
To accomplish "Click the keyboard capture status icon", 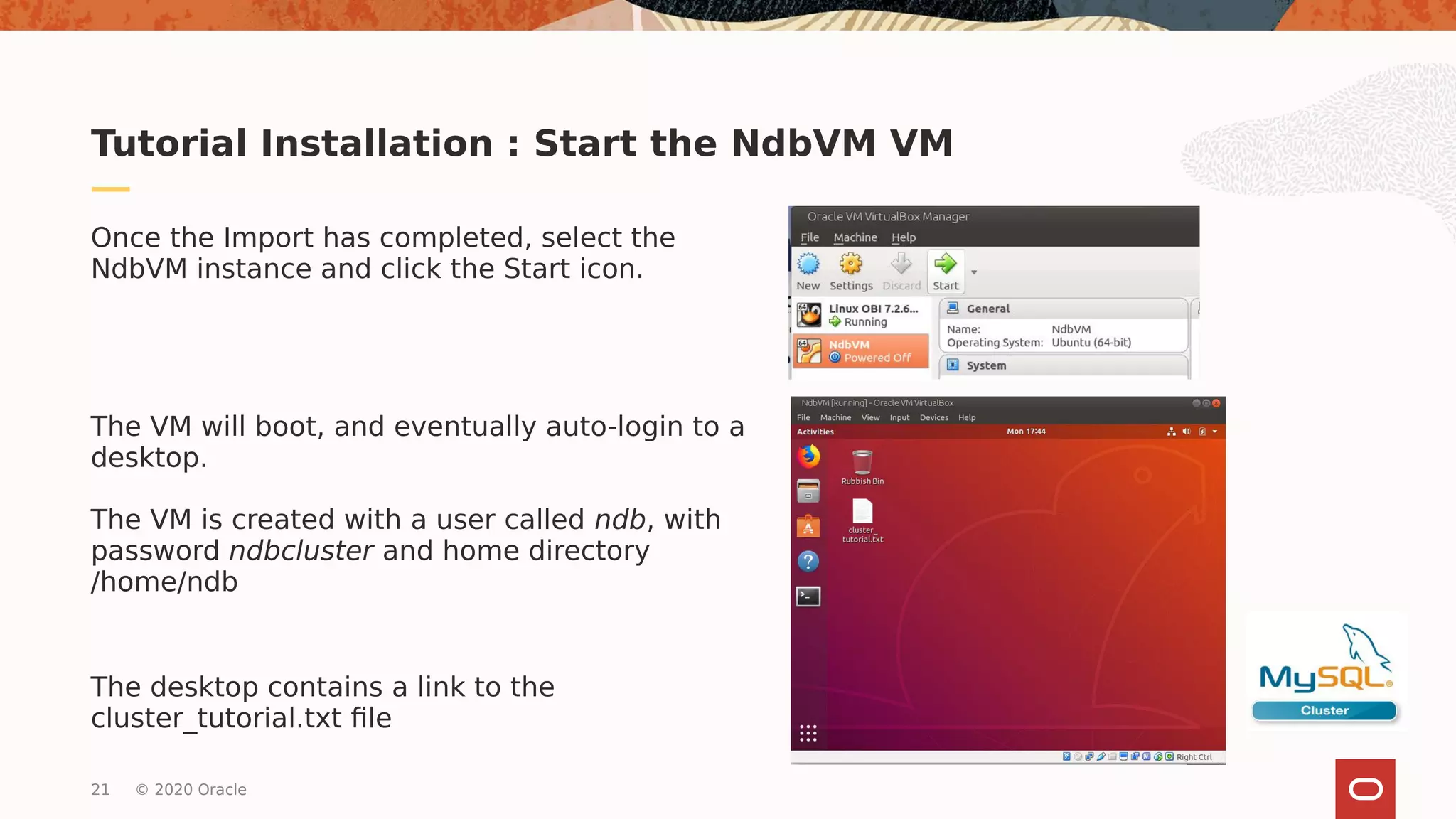I will (x=1169, y=756).
